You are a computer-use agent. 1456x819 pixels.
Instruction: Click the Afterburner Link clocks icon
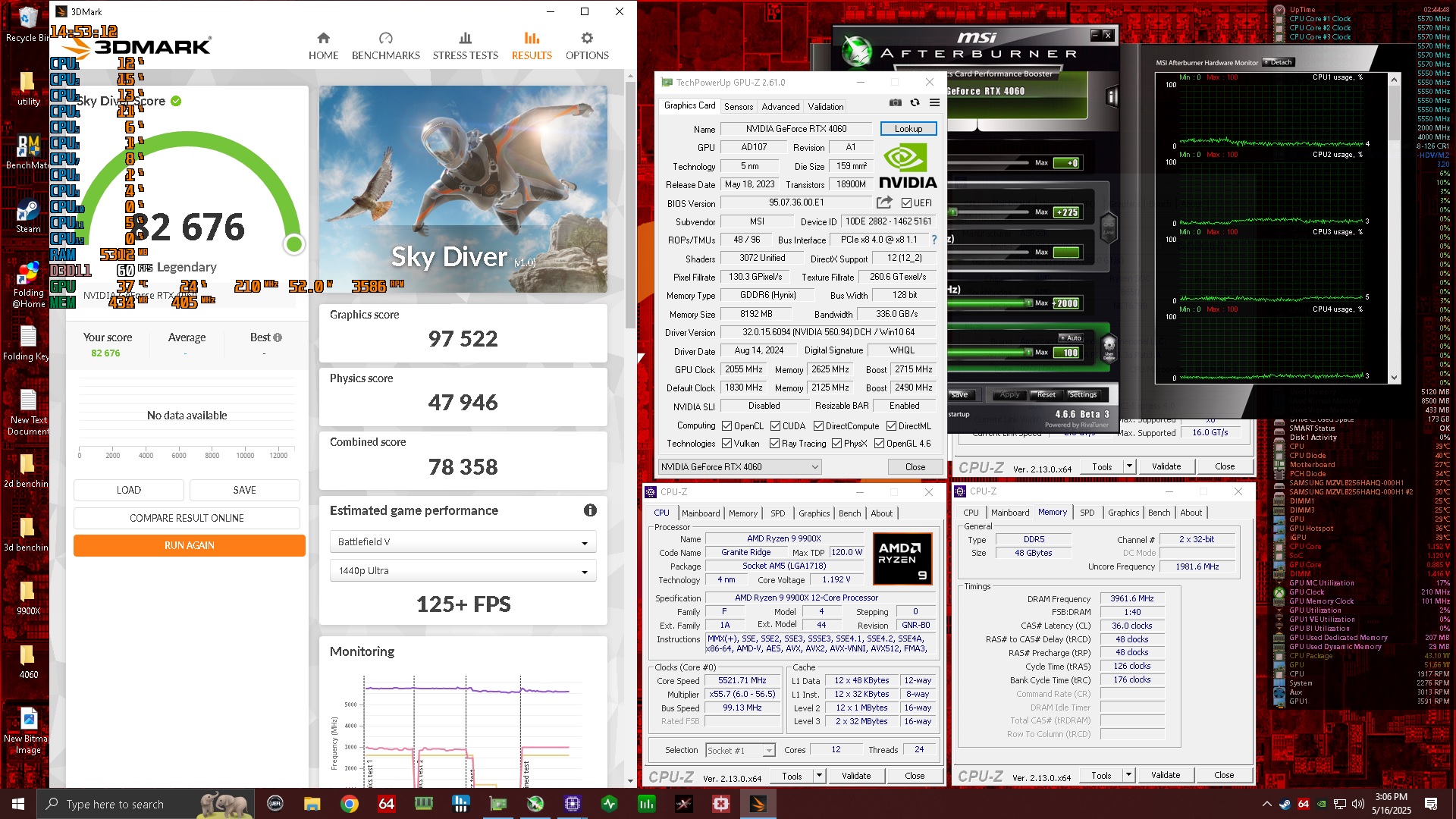pos(1109,228)
